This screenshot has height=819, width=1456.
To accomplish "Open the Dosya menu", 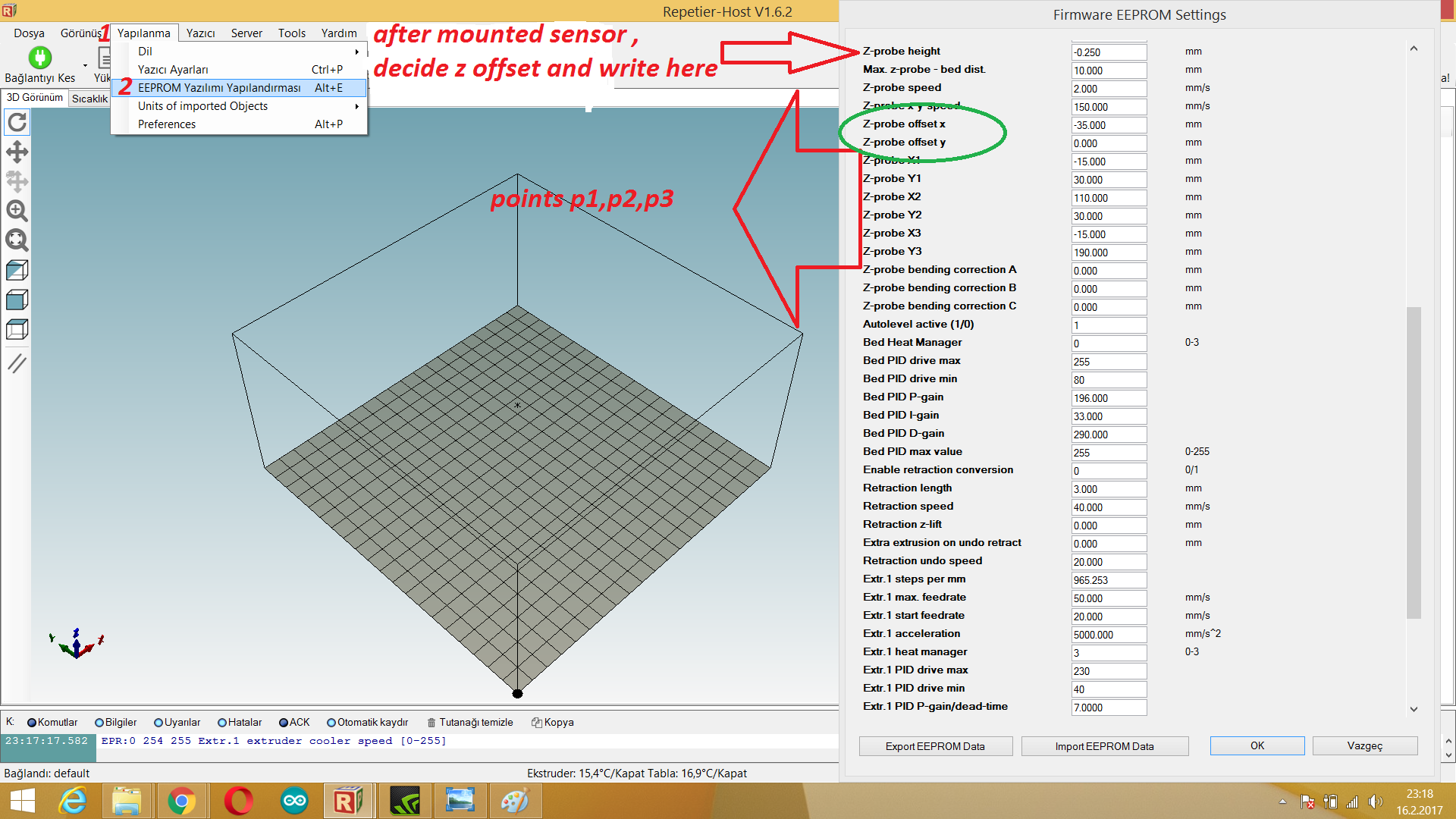I will pyautogui.click(x=29, y=33).
